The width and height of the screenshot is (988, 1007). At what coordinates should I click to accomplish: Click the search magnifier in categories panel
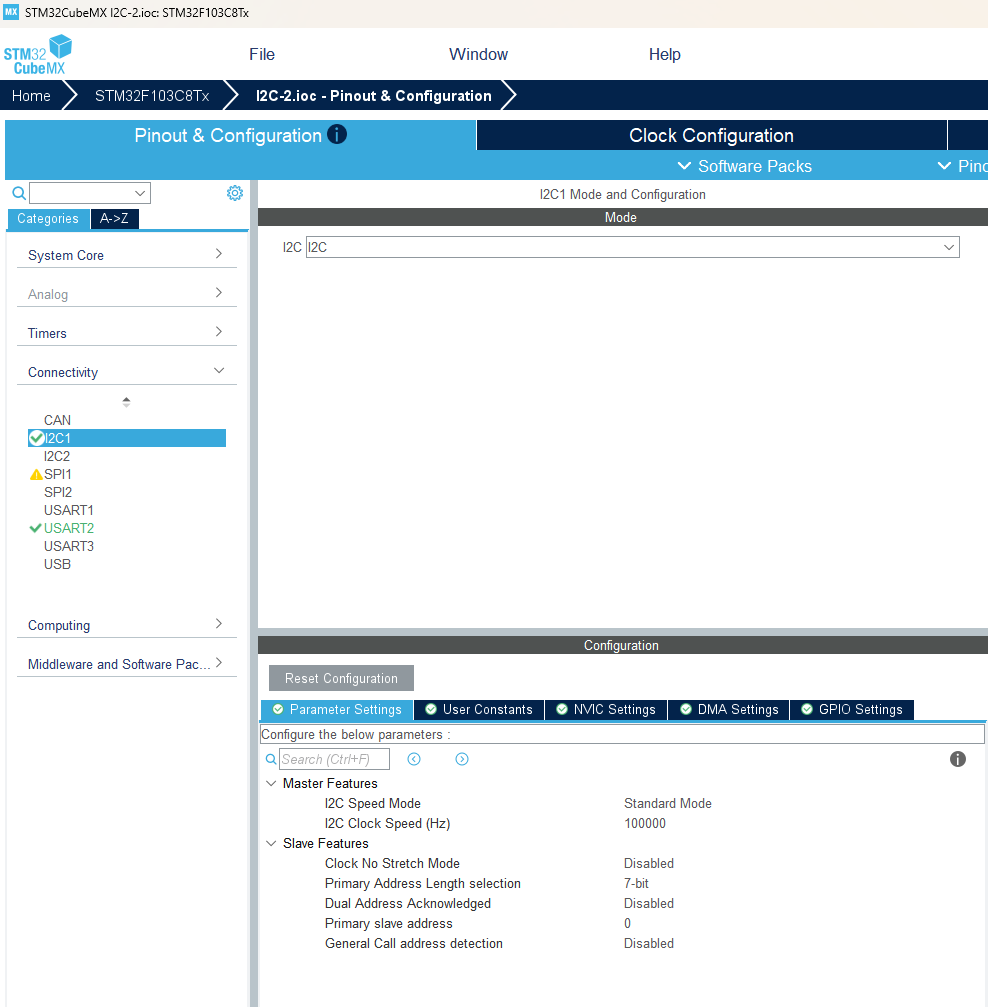(19, 193)
